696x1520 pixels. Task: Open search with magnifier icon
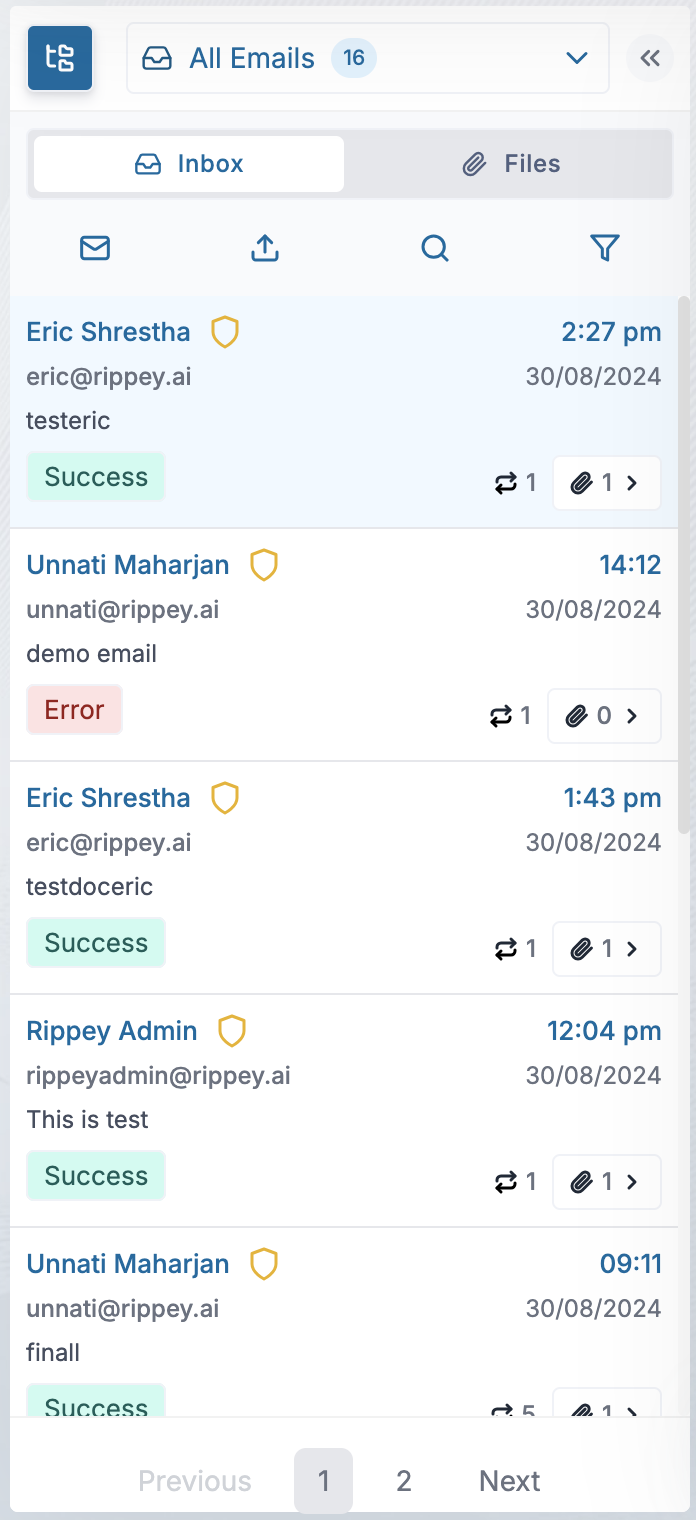(x=435, y=248)
